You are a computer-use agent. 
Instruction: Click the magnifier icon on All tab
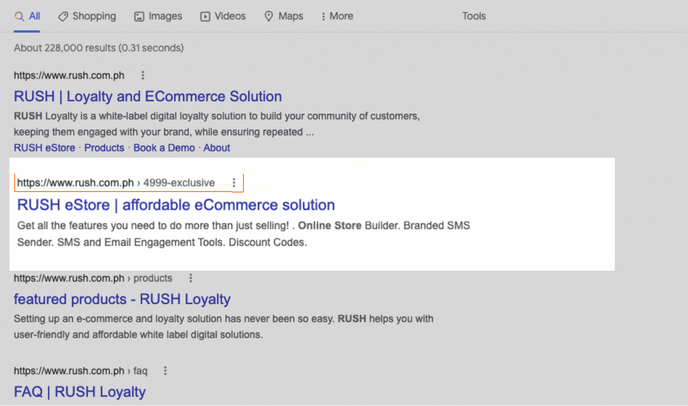coord(19,17)
